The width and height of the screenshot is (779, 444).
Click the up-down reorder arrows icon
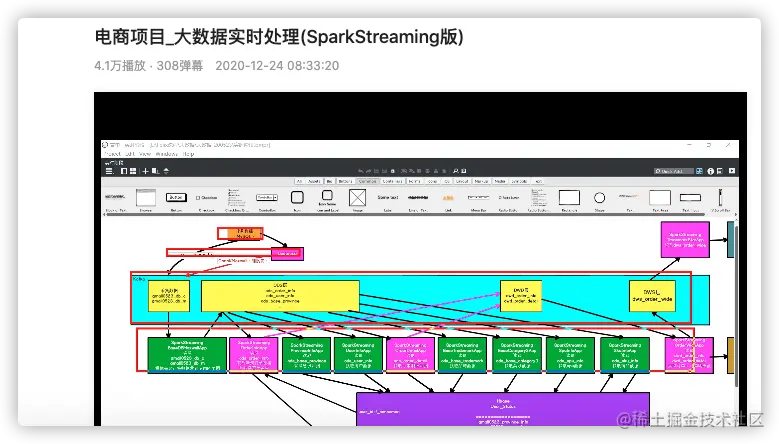click(166, 171)
